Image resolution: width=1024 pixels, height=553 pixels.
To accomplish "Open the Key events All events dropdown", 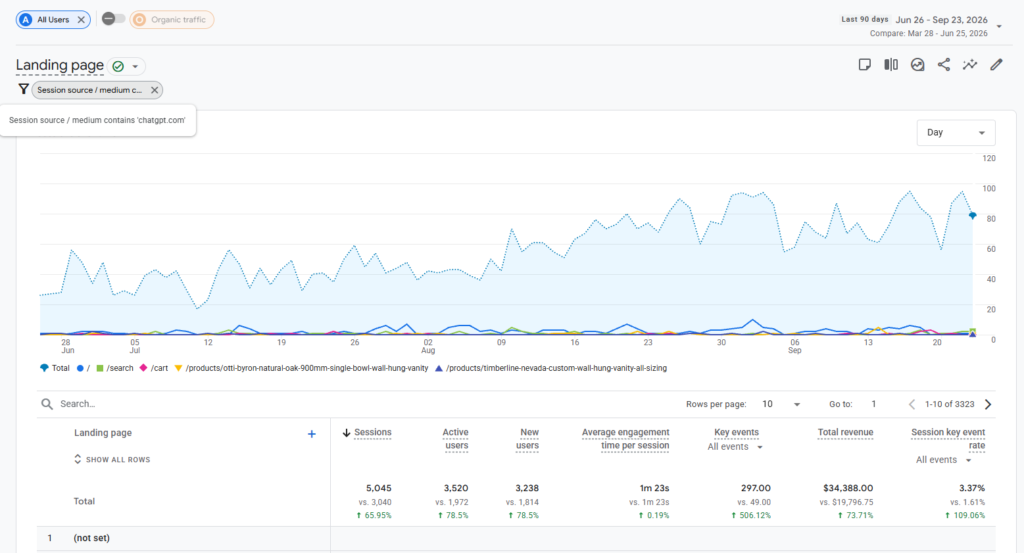I will click(x=735, y=447).
